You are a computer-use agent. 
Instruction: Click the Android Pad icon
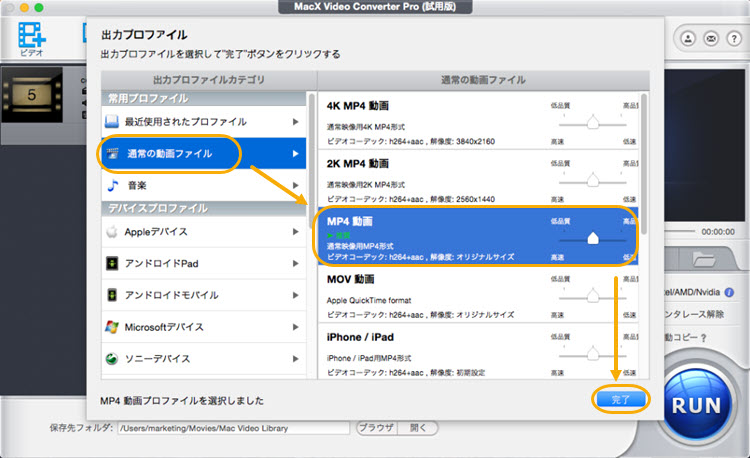[x=111, y=263]
